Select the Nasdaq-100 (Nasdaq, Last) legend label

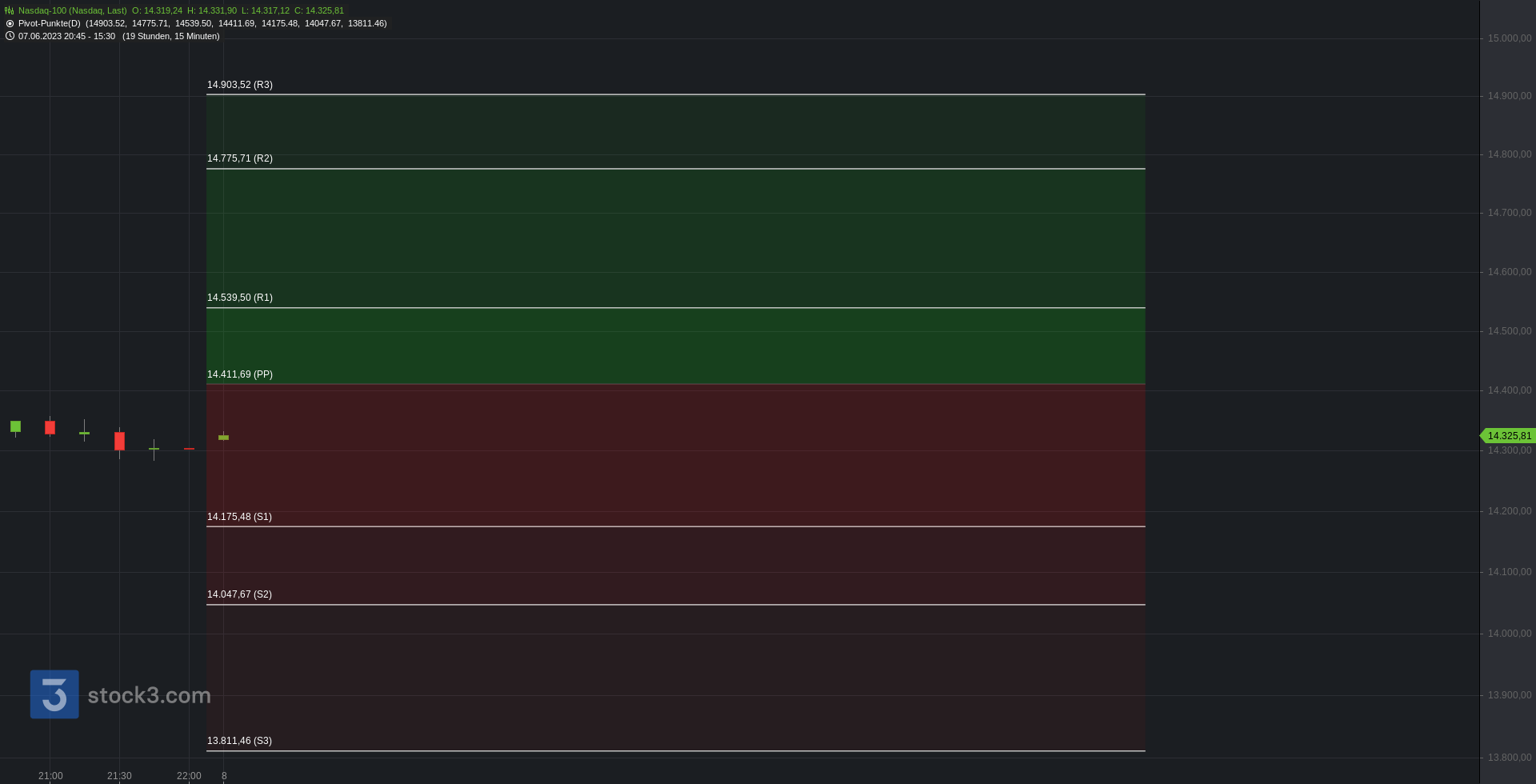(x=72, y=10)
